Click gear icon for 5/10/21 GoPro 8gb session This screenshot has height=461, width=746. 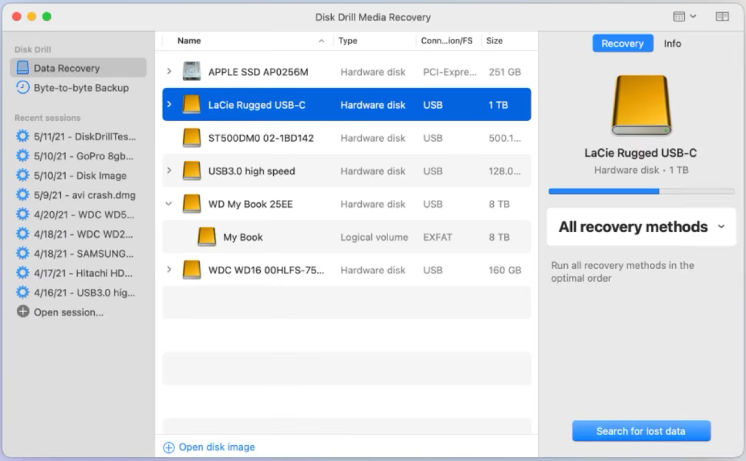click(22, 156)
